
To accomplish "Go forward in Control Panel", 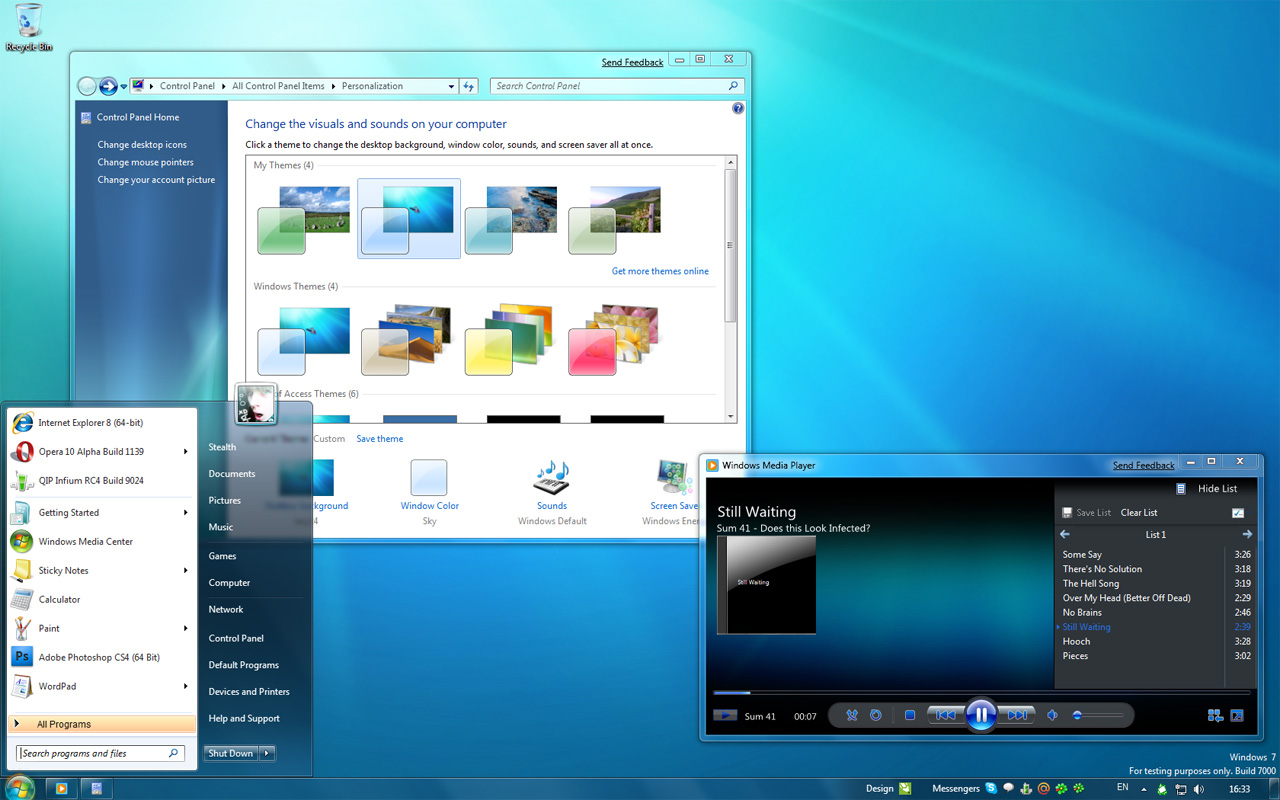I will (x=108, y=86).
